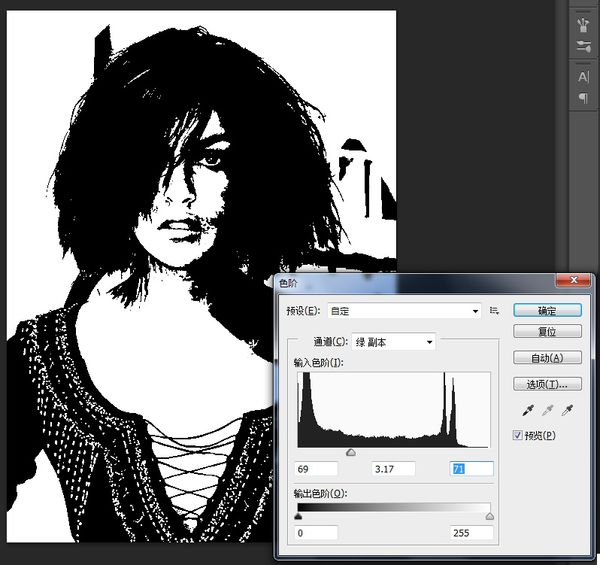Image resolution: width=600 pixels, height=565 pixels.
Task: Click the gamma field showing 3.17
Action: 393,469
